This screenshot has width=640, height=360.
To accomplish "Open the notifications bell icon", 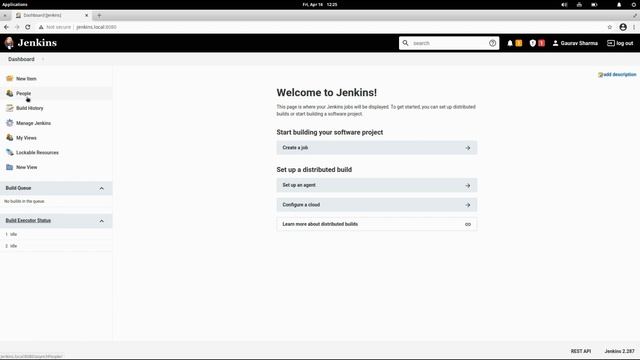I will pyautogui.click(x=510, y=43).
